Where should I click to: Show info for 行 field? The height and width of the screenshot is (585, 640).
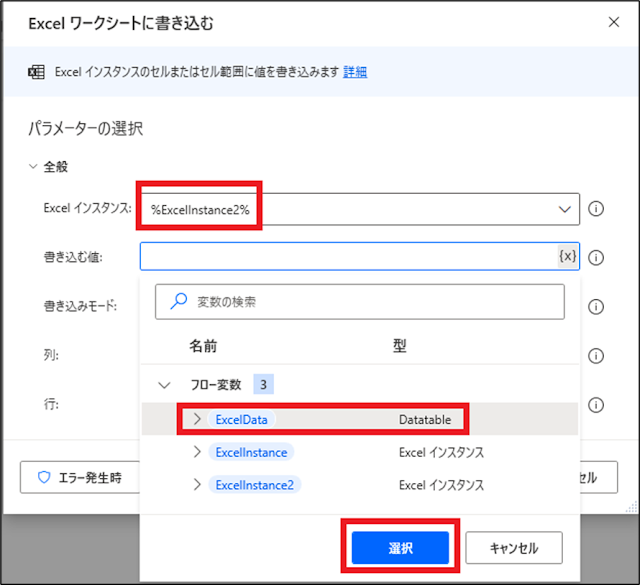[596, 405]
